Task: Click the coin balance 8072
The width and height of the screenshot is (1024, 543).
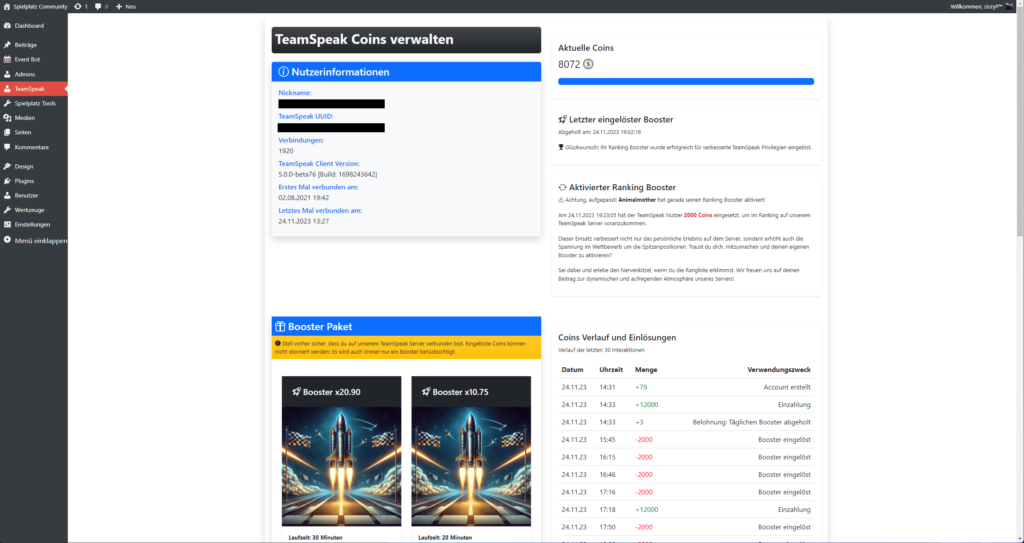Action: tap(569, 65)
